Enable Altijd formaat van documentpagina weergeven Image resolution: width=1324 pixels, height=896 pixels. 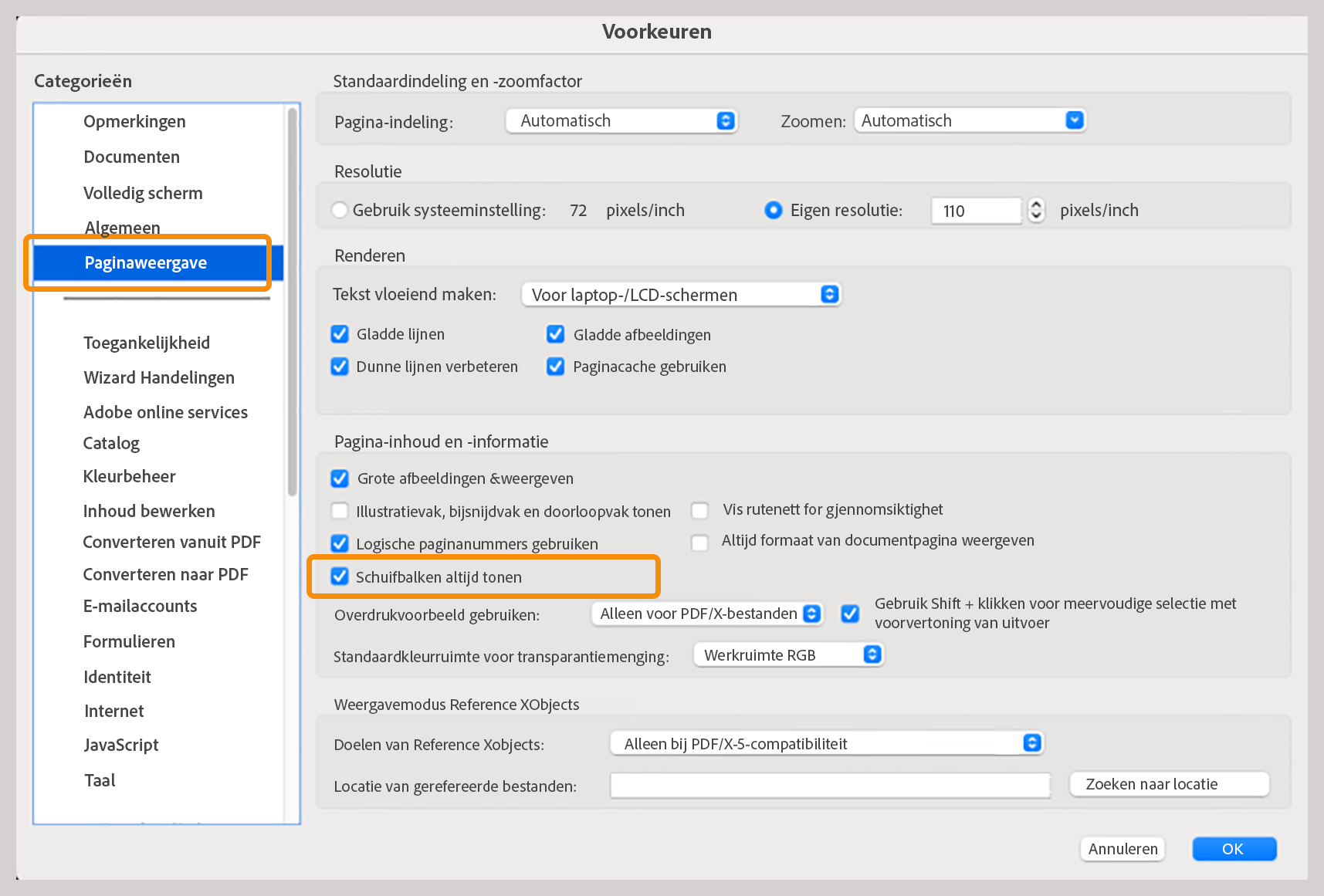coord(699,542)
